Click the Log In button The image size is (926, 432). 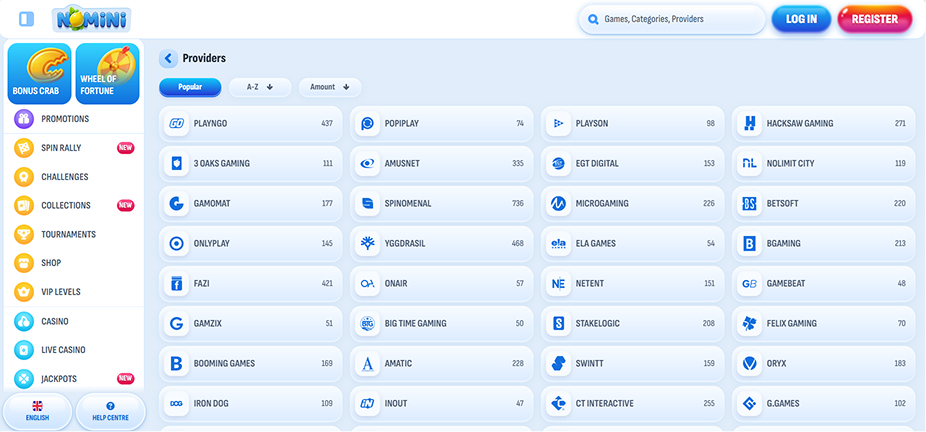click(801, 19)
